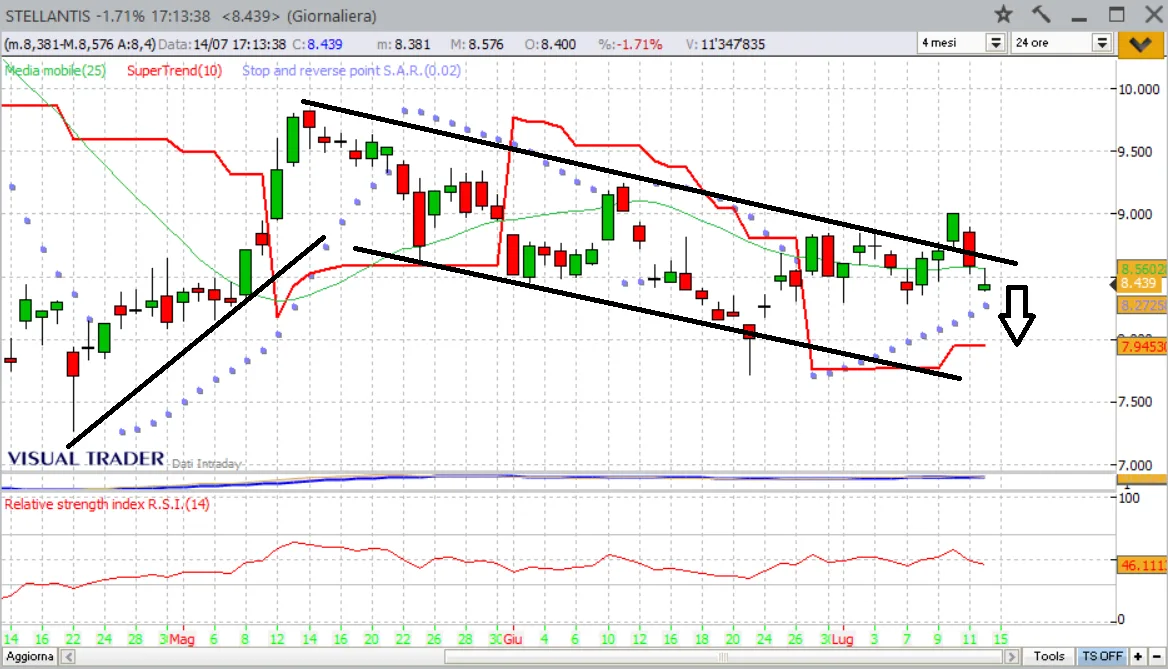Click the 7.9453 SuperTrend value tag

click(1142, 346)
